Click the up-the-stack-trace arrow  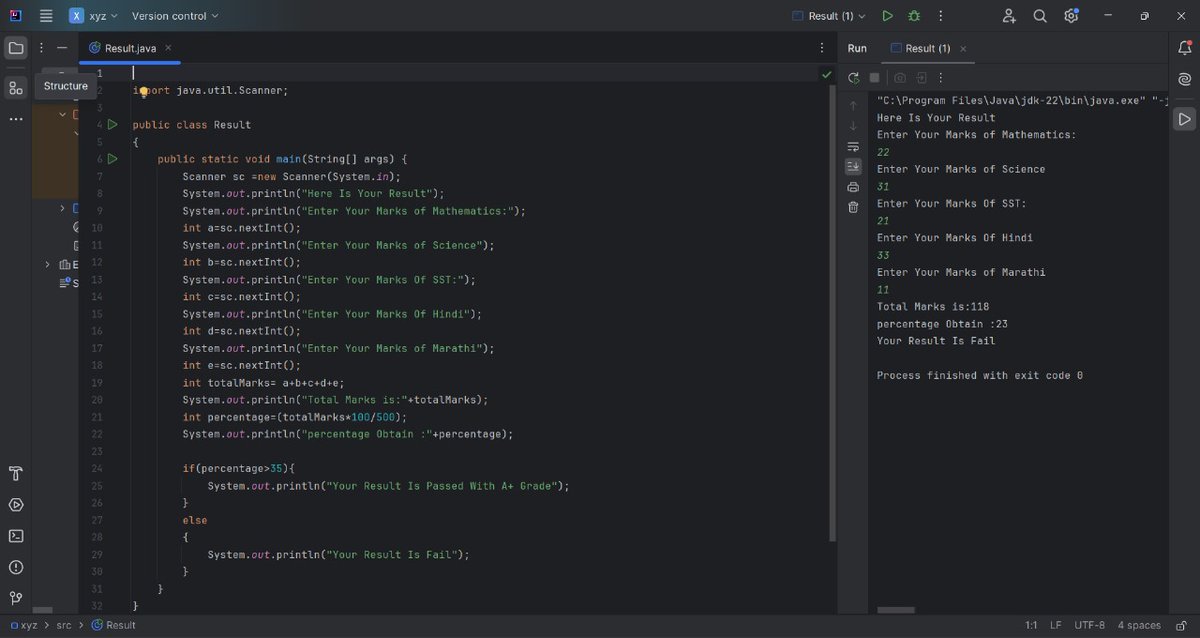(x=853, y=105)
